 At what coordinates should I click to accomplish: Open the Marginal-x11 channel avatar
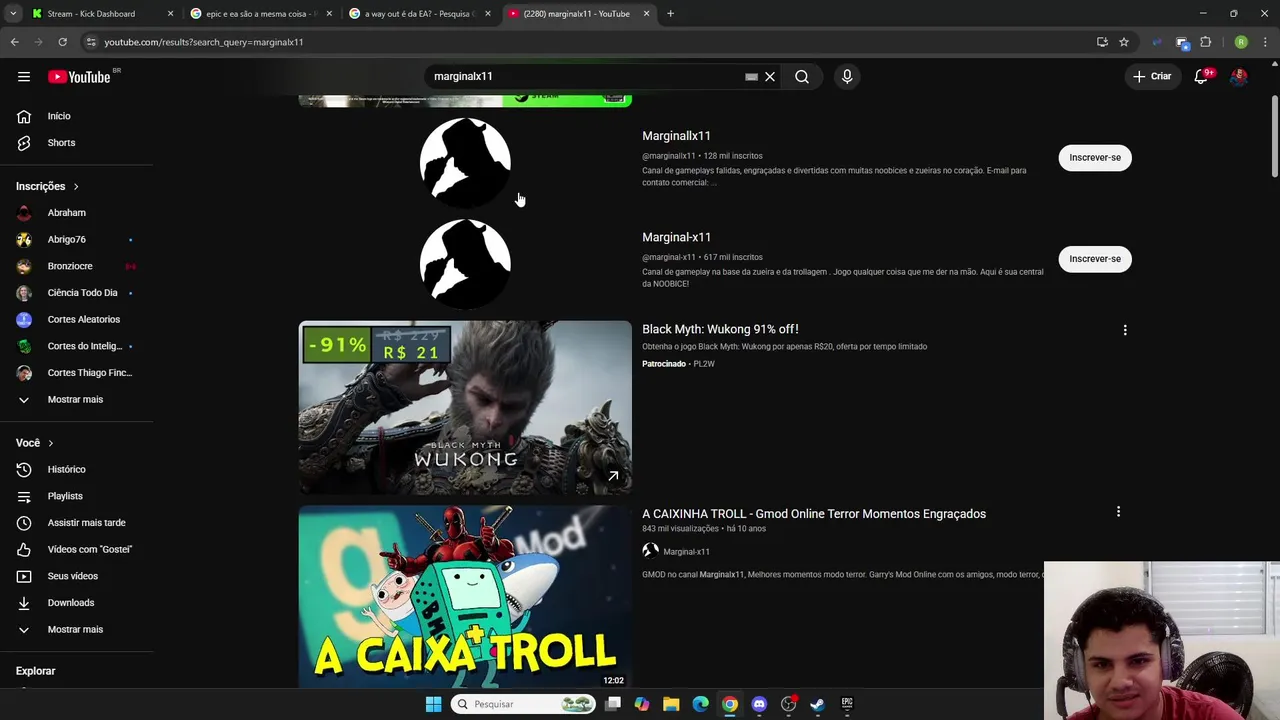[x=465, y=264]
